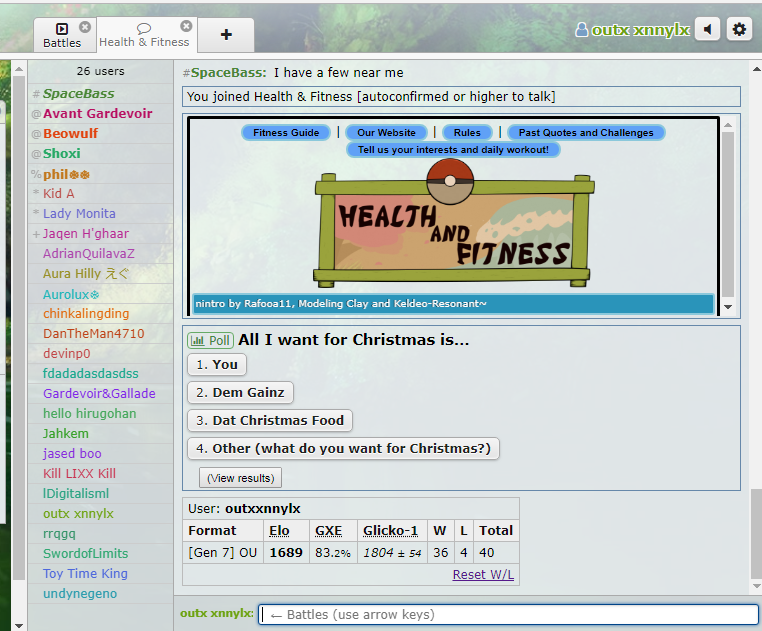Select fdadadasdasdss user
The image size is (762, 631).
point(101,373)
